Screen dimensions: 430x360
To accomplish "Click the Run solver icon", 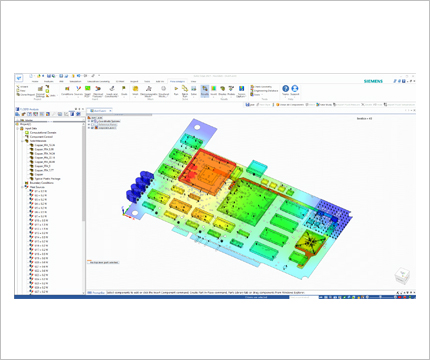I will [176, 90].
